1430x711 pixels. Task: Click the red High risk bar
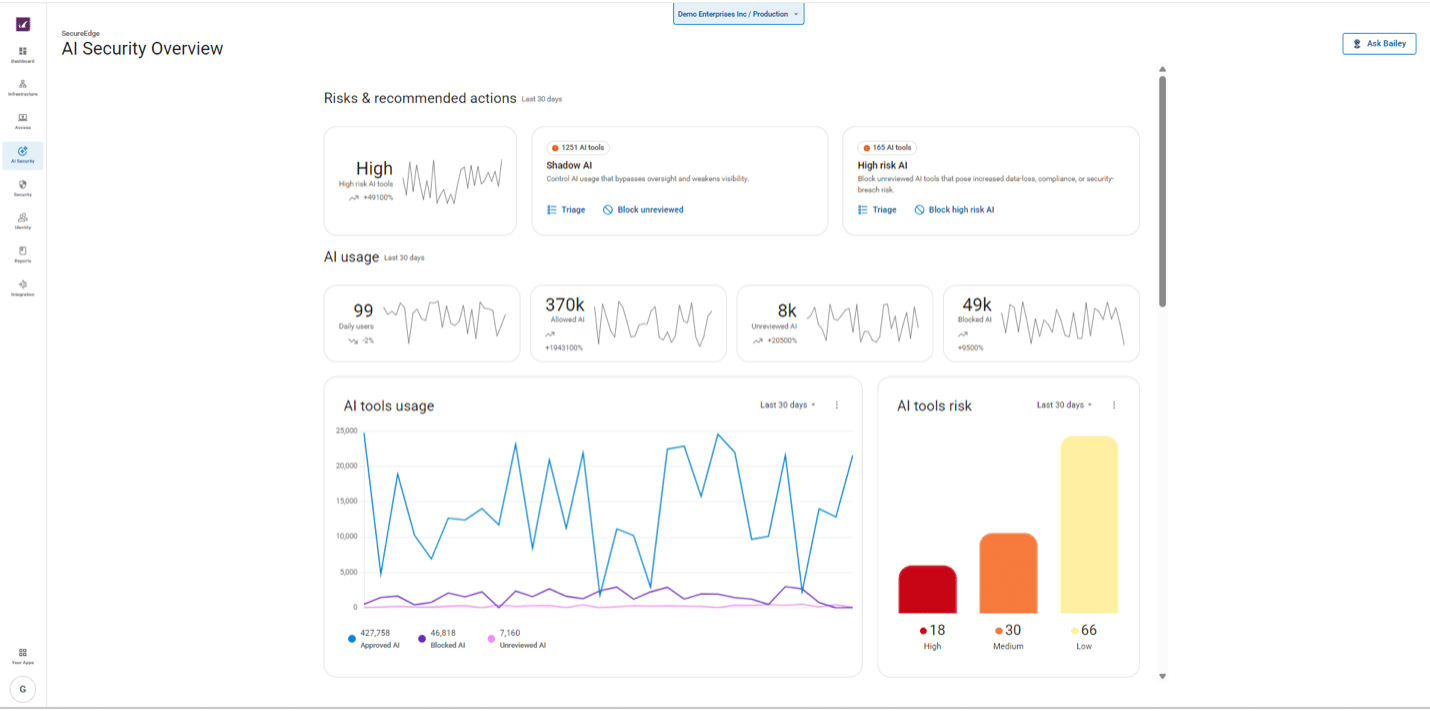[x=928, y=589]
